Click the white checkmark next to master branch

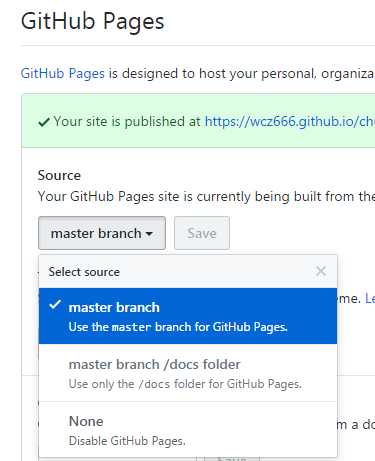(55, 305)
